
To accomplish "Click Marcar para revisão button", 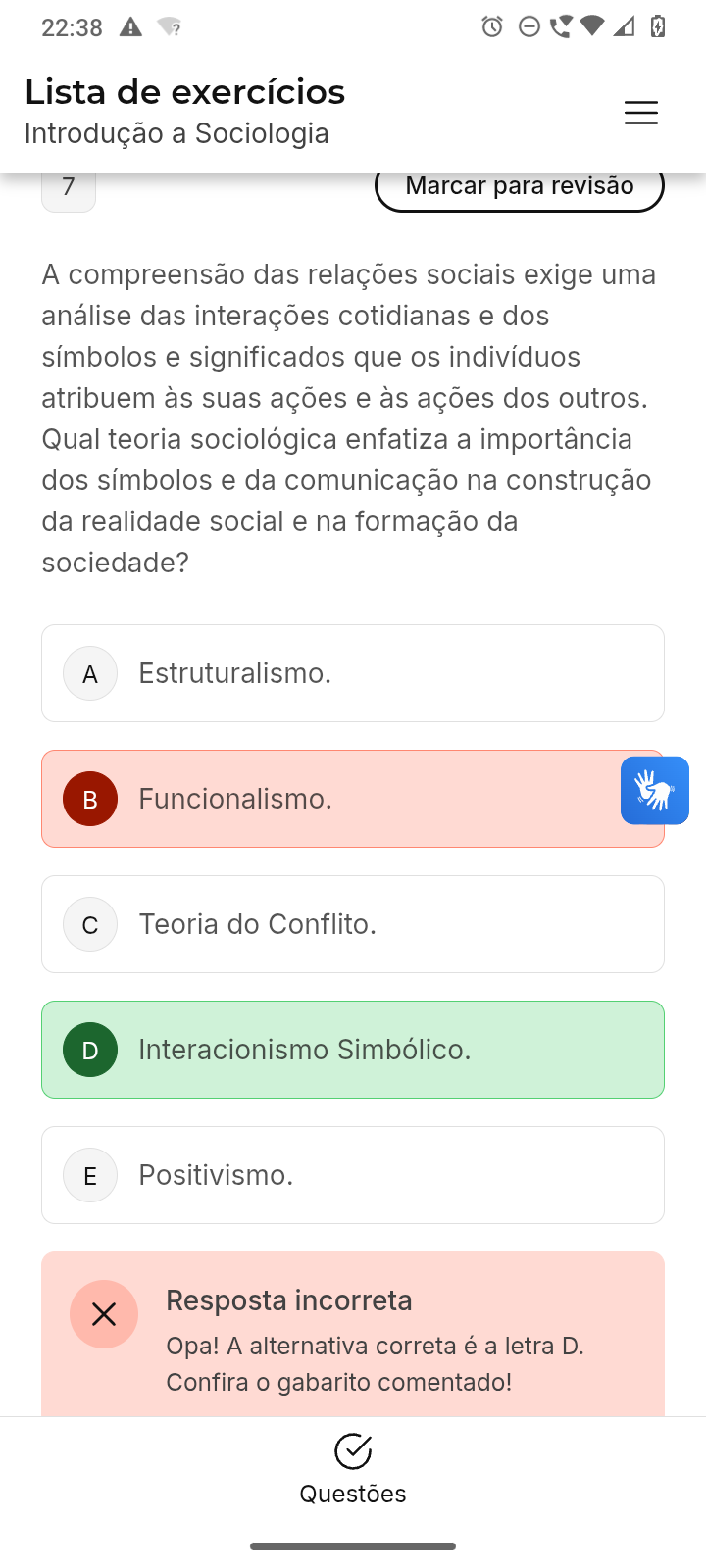I will [520, 187].
